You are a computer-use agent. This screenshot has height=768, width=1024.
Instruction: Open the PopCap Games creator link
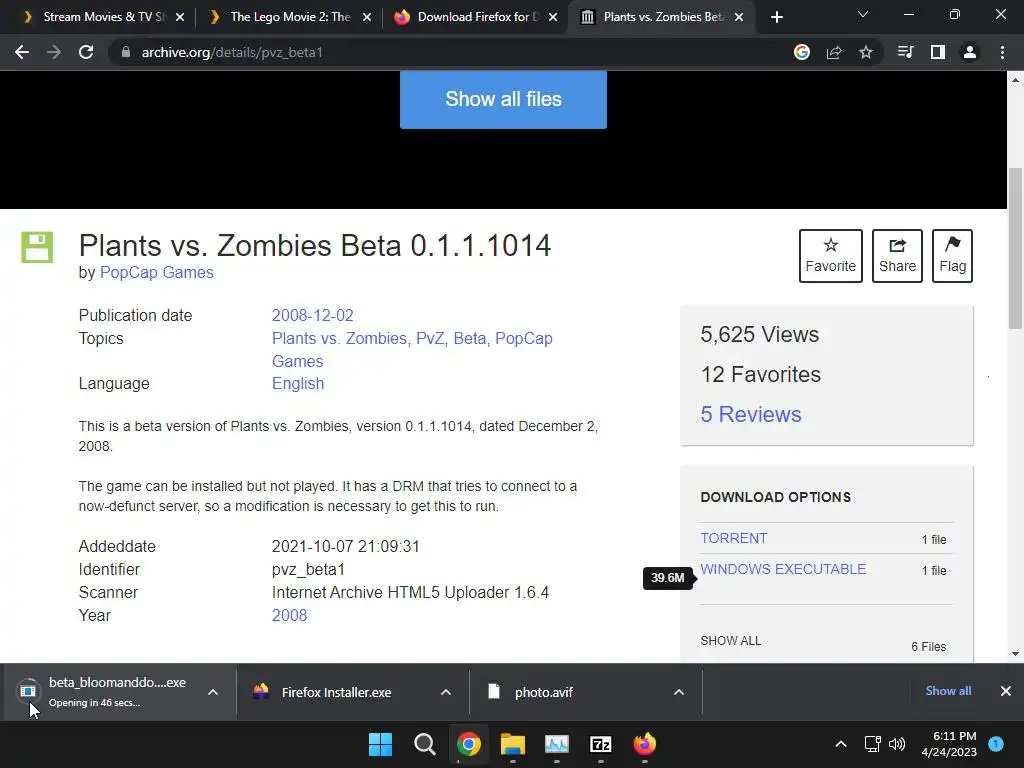[x=157, y=272]
